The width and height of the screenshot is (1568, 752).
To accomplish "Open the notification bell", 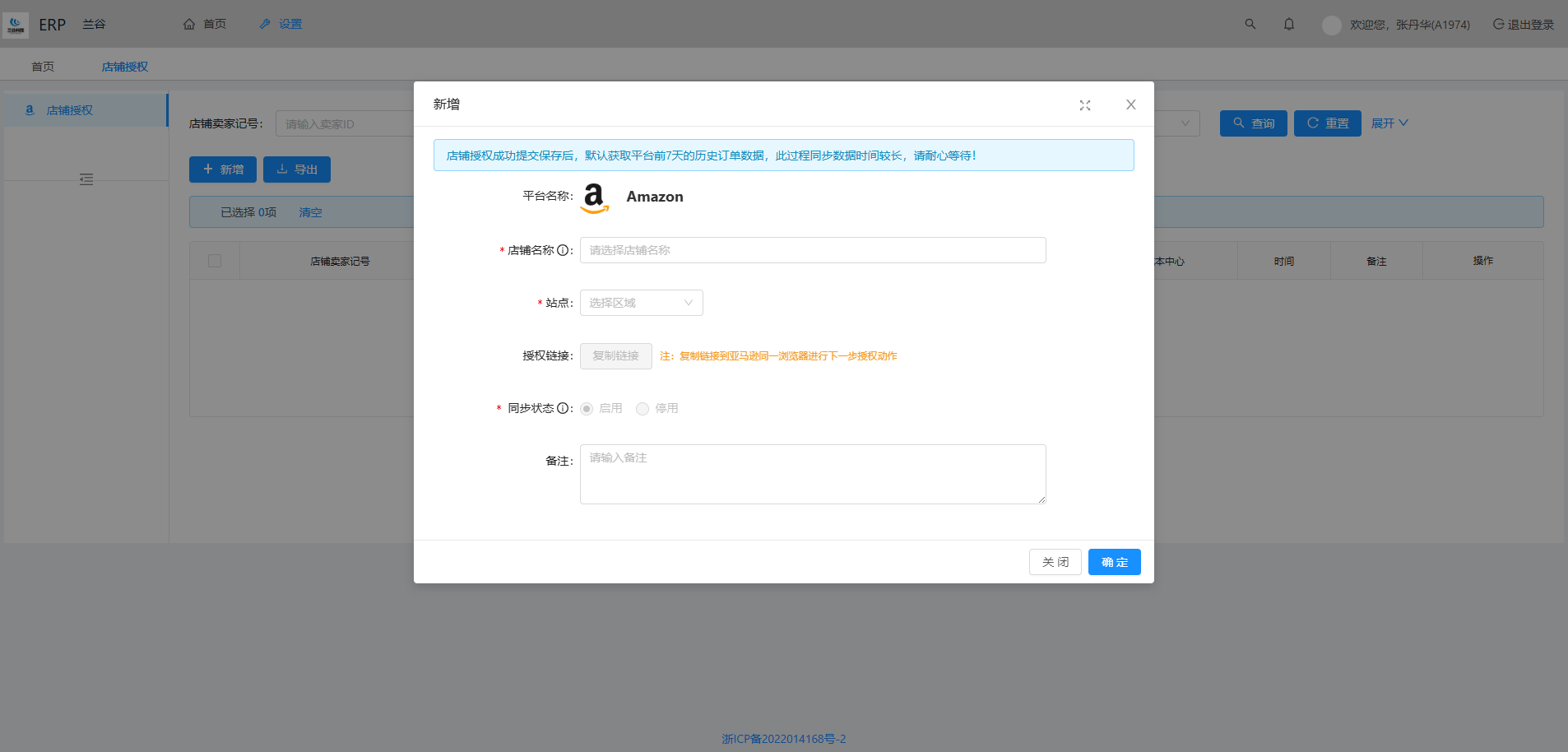I will (x=1288, y=25).
